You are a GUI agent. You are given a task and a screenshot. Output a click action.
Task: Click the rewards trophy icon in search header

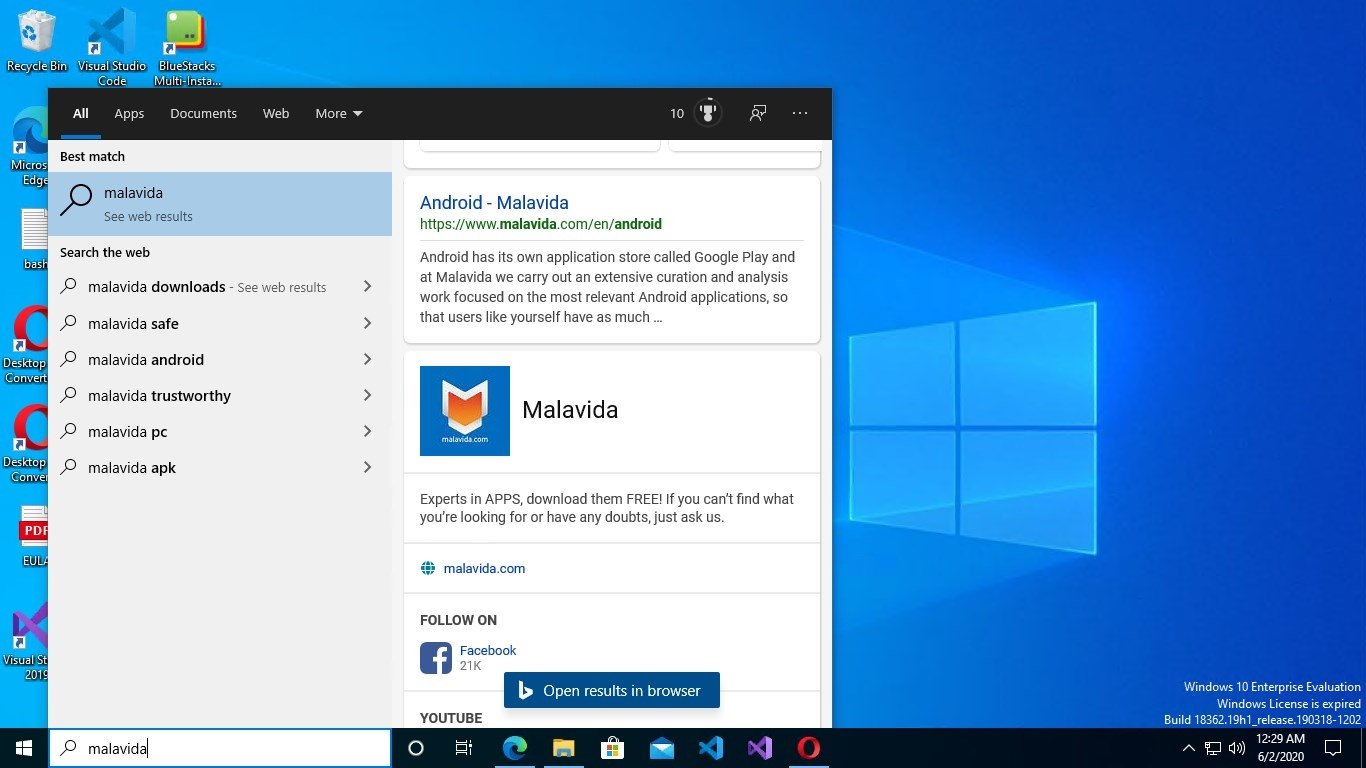(x=708, y=113)
